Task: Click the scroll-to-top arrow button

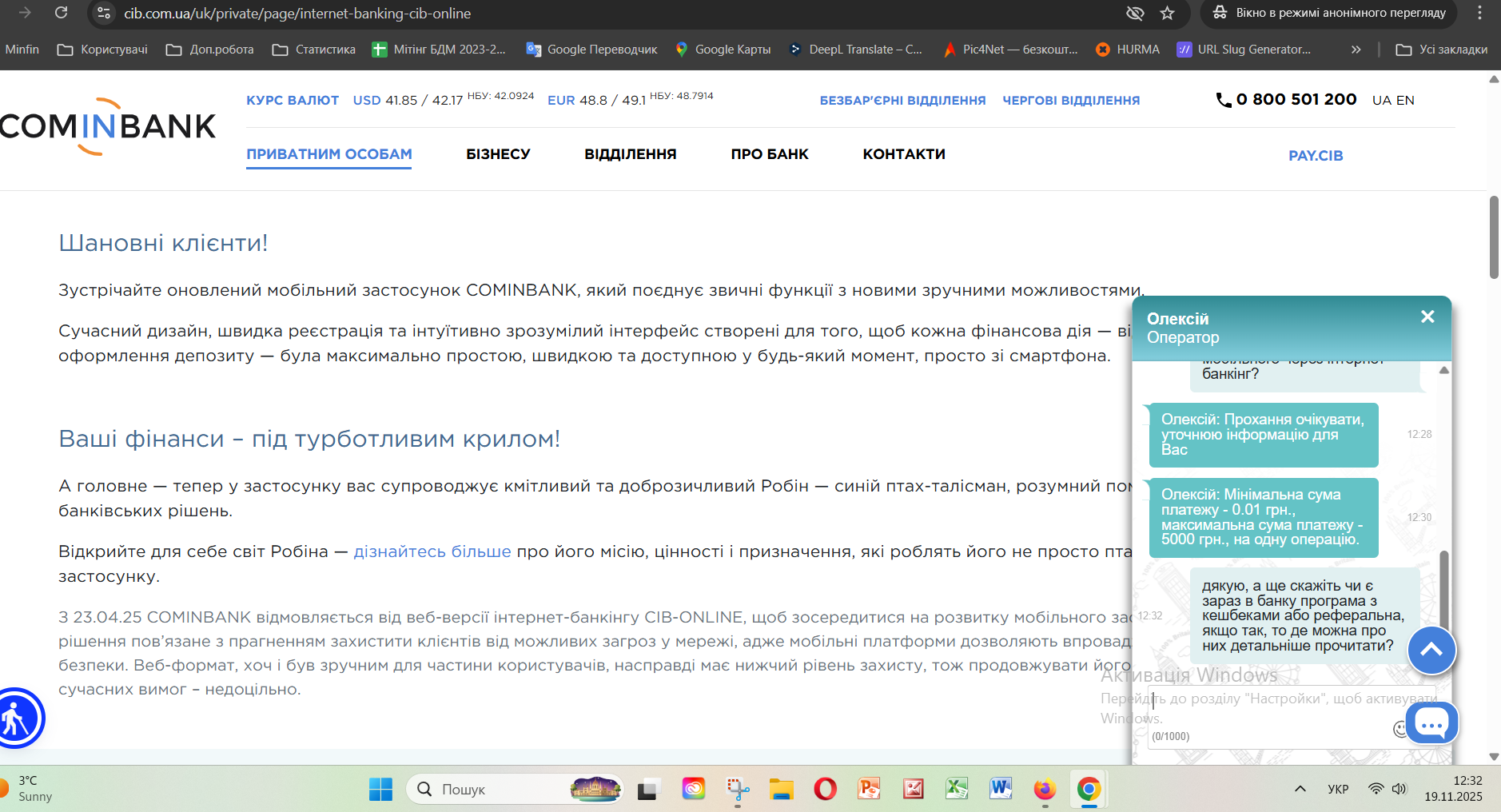Action: pos(1431,650)
